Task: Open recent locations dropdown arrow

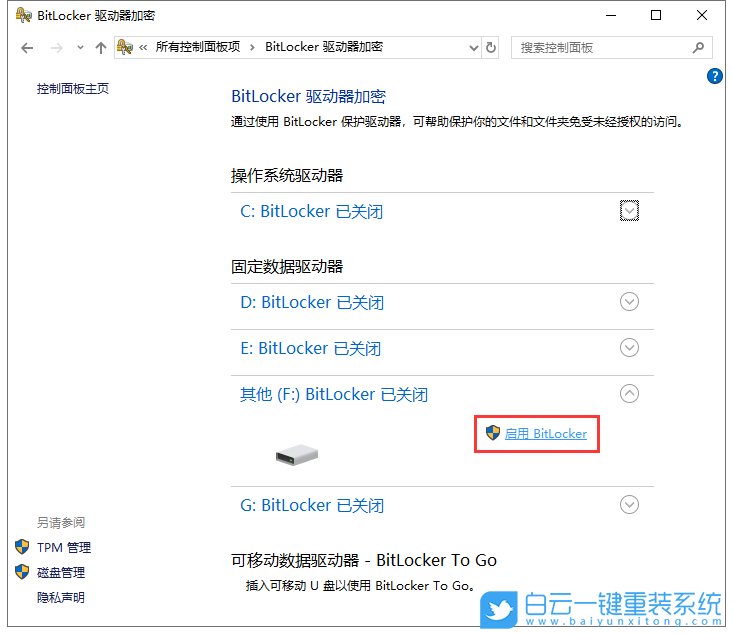Action: pos(80,47)
